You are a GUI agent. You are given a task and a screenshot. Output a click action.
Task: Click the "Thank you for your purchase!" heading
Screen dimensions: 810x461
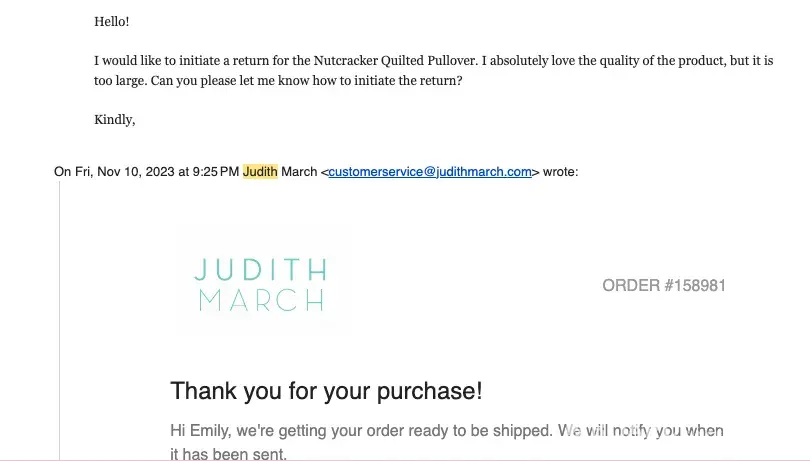327,391
